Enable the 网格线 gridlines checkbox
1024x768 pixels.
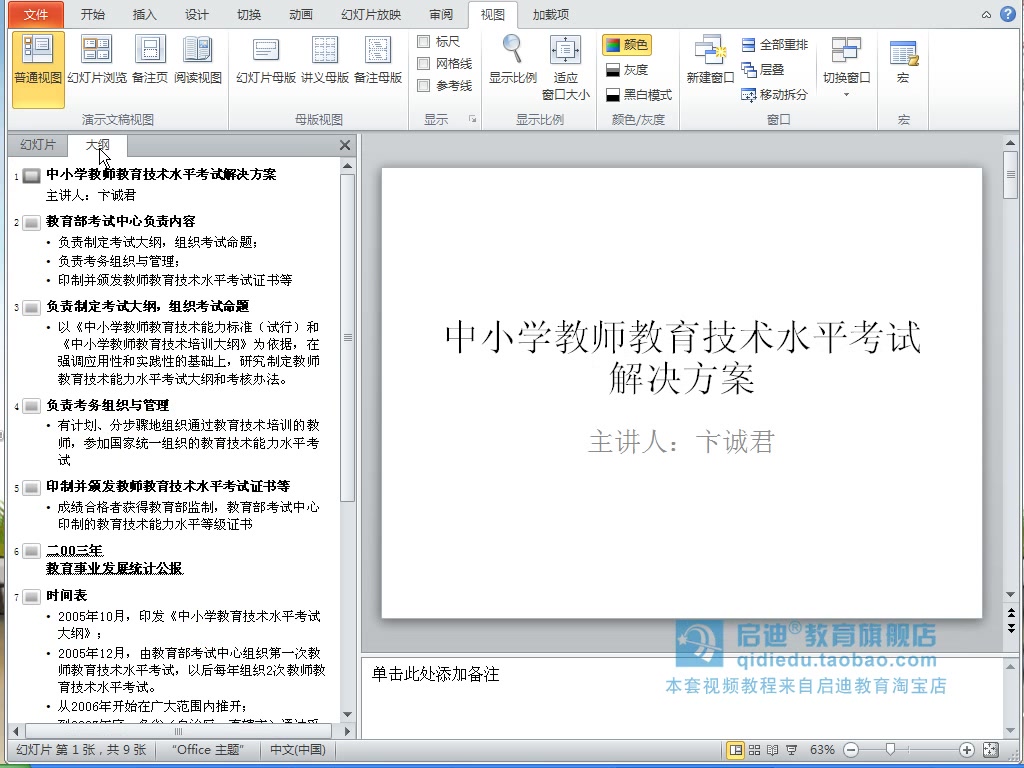425,62
